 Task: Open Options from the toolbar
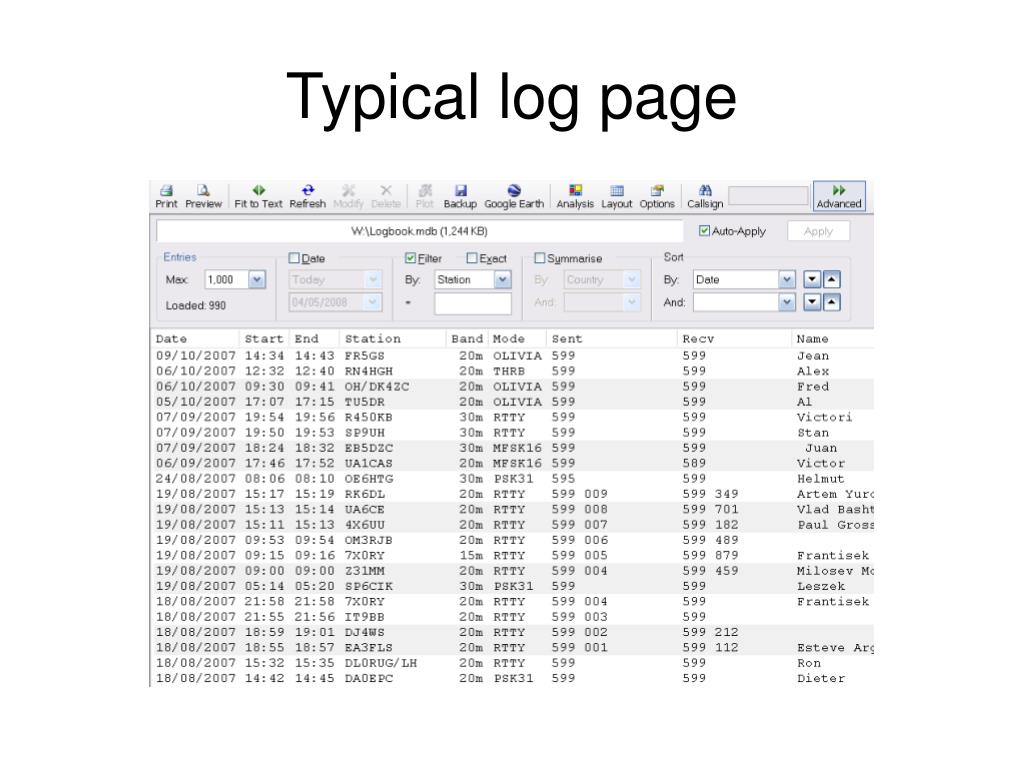click(657, 197)
